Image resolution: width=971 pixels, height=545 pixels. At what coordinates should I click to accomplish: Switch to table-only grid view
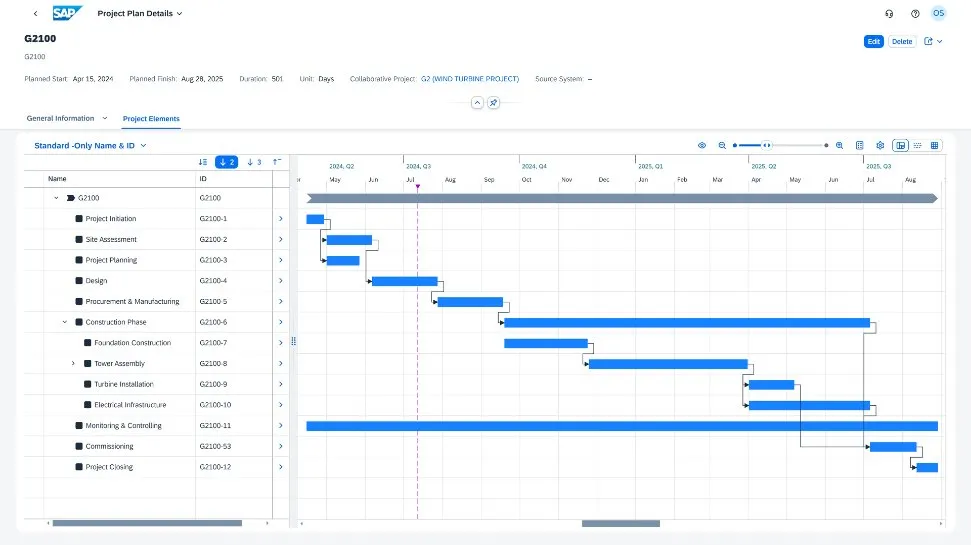[935, 146]
